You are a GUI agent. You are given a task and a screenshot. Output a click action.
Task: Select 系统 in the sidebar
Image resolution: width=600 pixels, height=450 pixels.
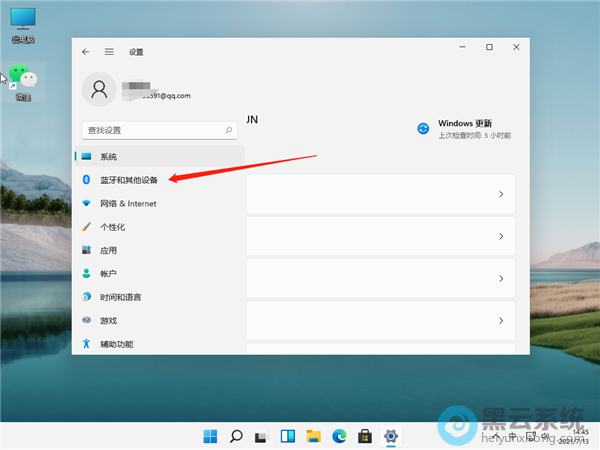[x=108, y=157]
